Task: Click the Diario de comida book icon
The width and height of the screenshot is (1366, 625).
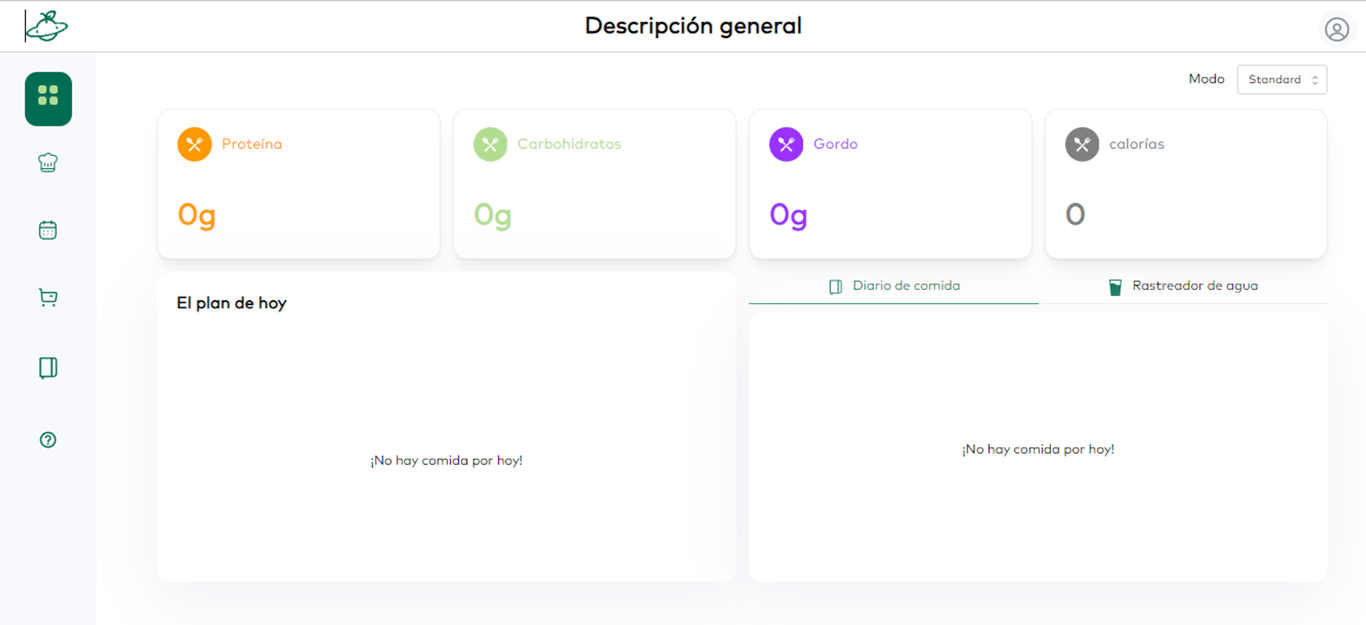Action: pos(836,287)
